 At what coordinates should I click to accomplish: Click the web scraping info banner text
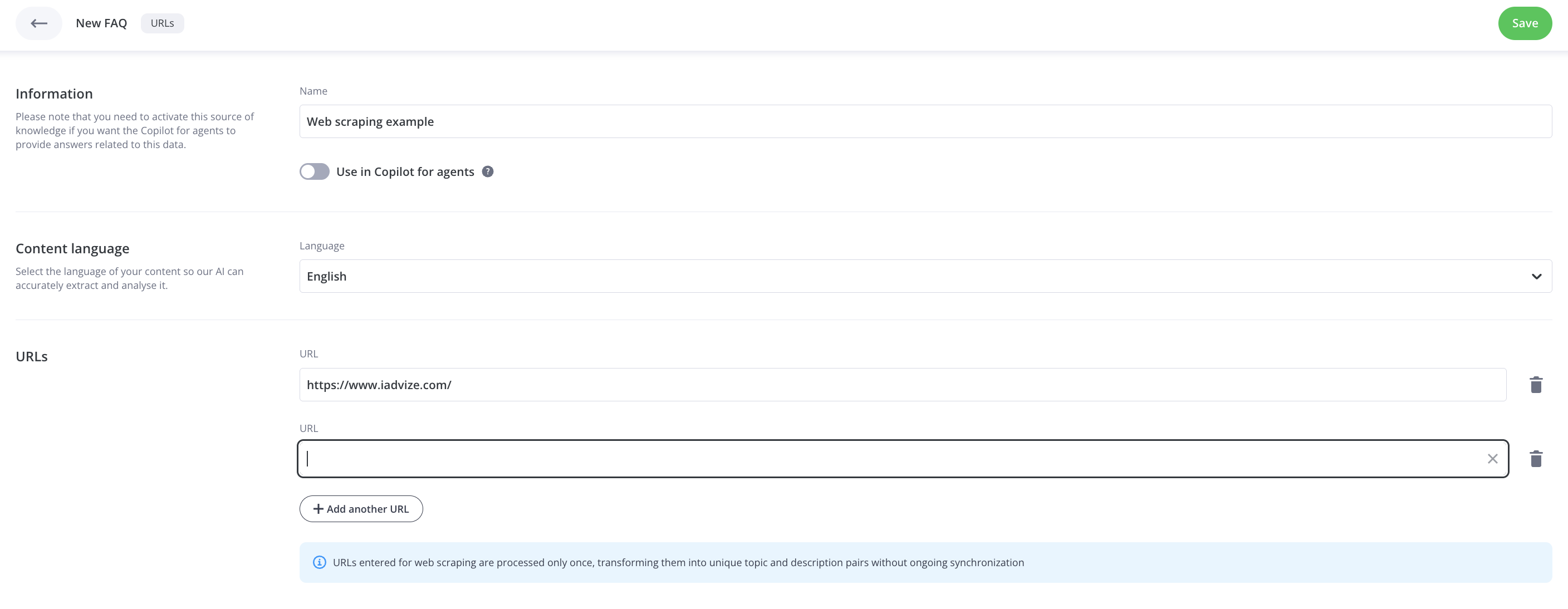point(678,562)
